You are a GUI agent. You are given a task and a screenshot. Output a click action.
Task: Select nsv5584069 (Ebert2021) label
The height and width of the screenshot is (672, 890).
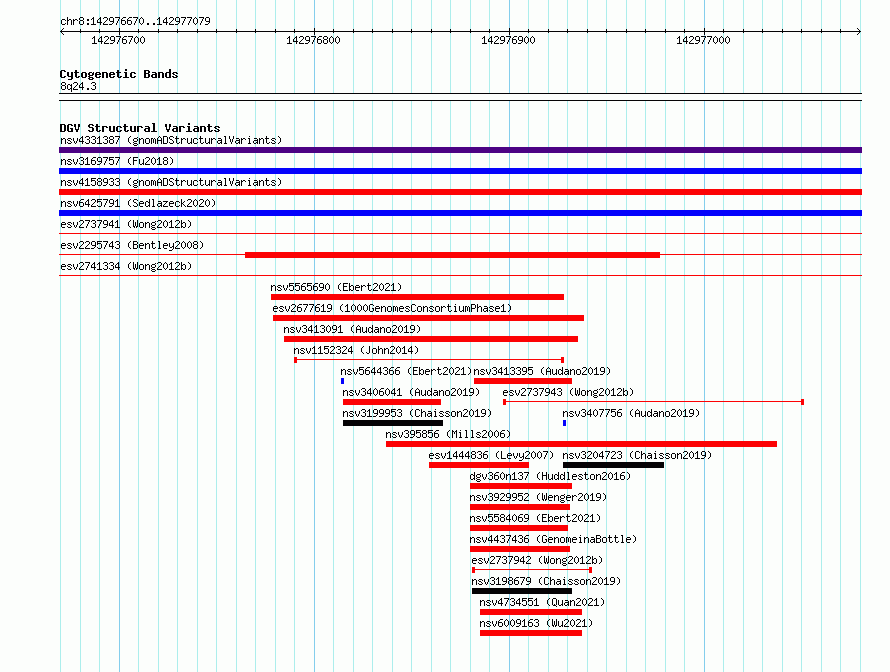click(535, 518)
